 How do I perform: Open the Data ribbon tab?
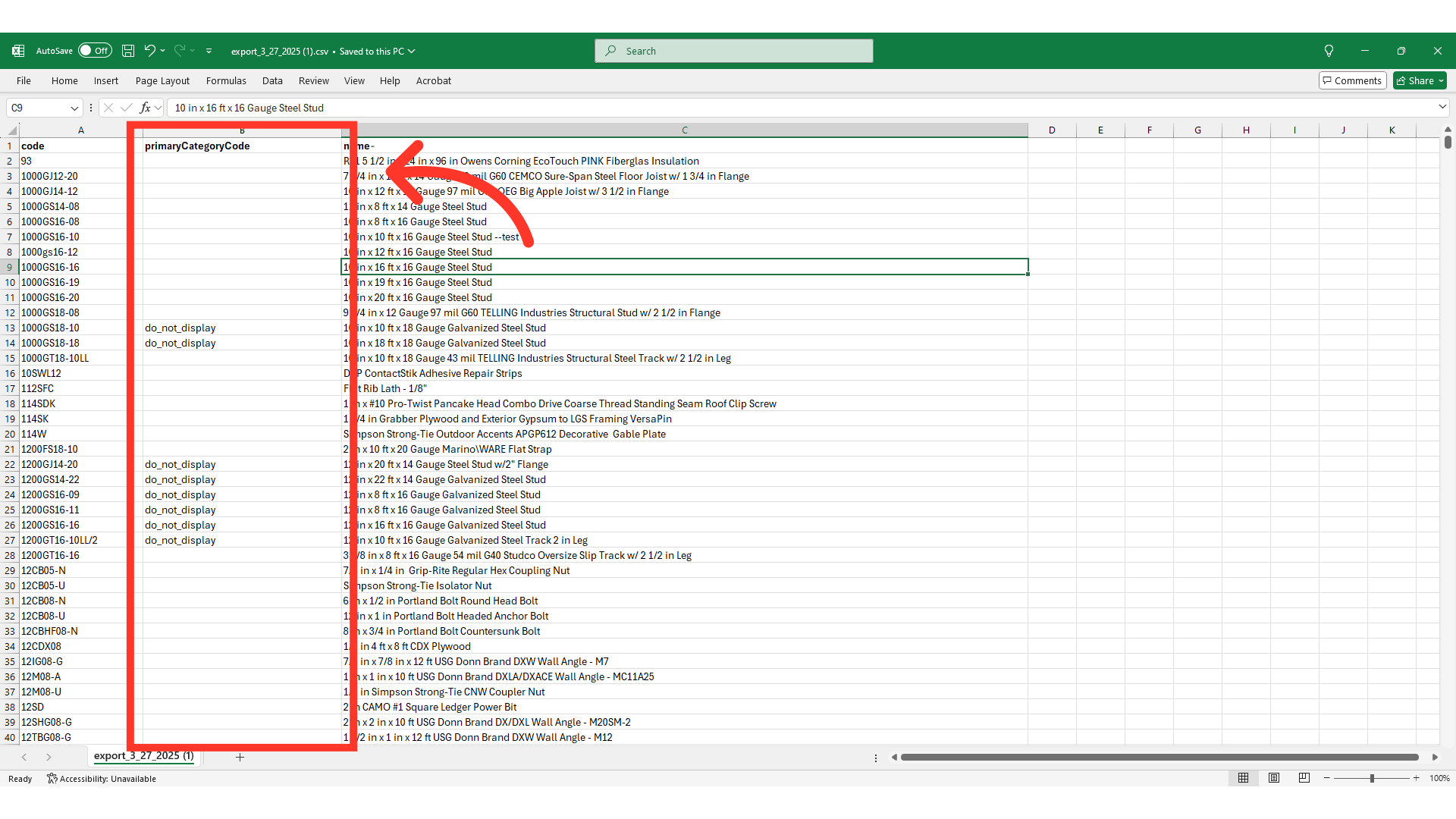click(x=272, y=80)
